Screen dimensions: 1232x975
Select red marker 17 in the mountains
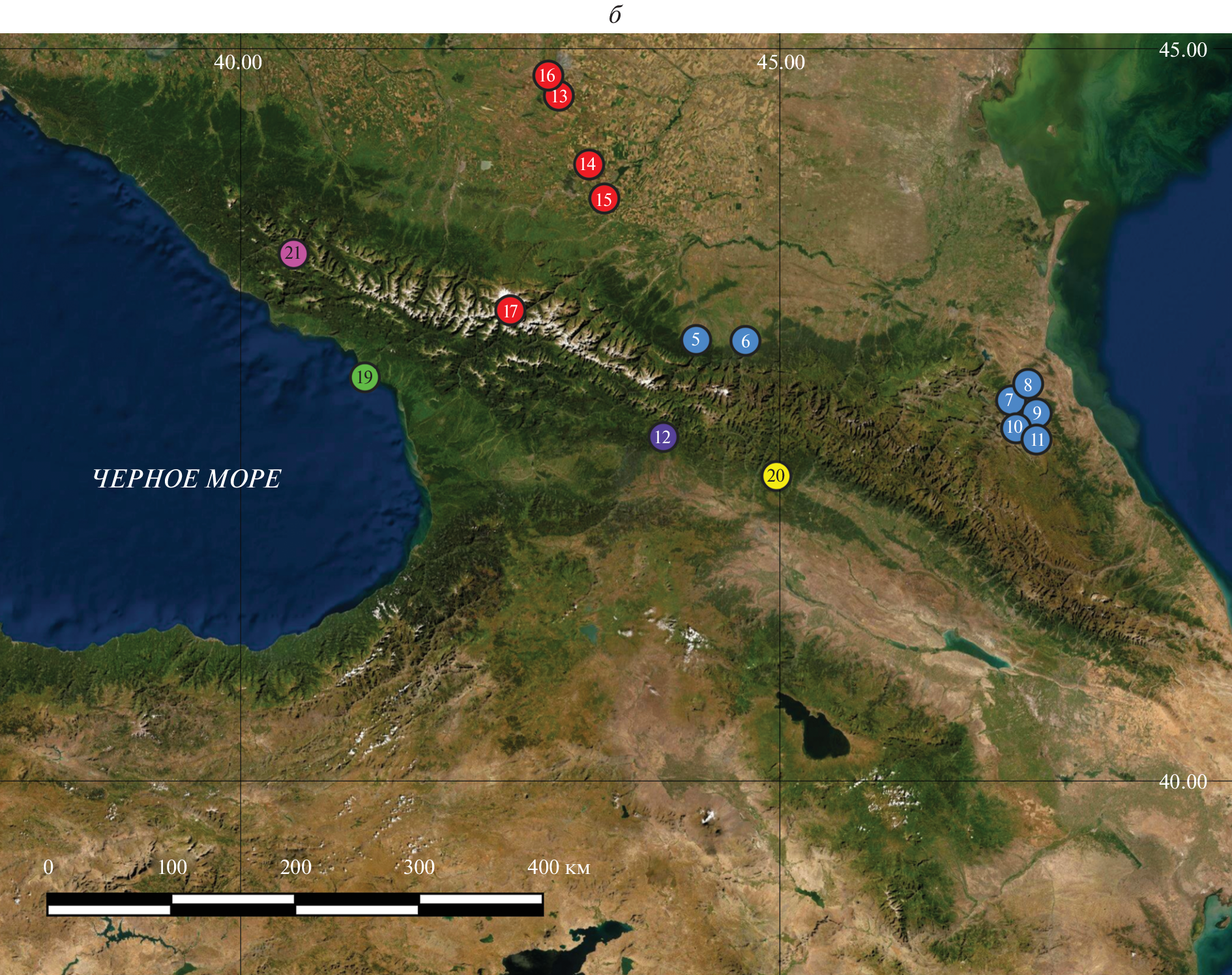pyautogui.click(x=510, y=311)
